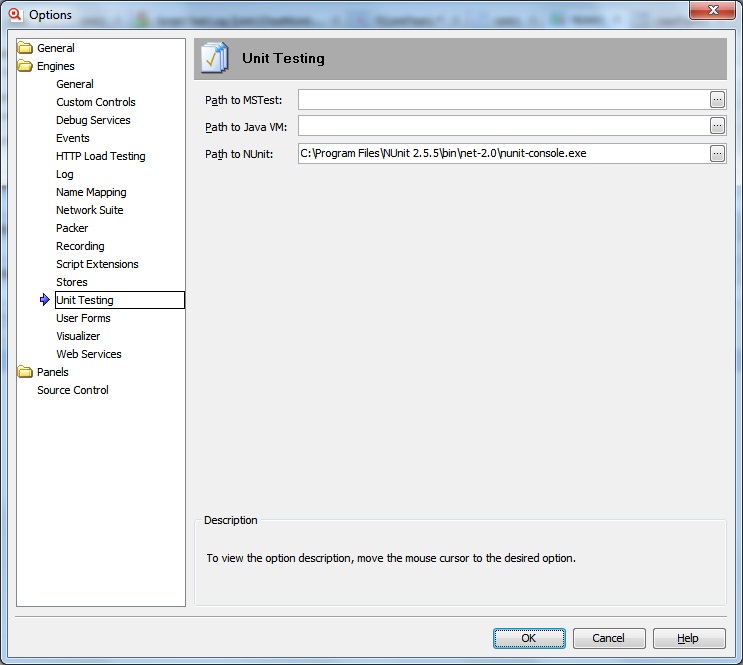Select Visualizer in the Engines list

[78, 336]
